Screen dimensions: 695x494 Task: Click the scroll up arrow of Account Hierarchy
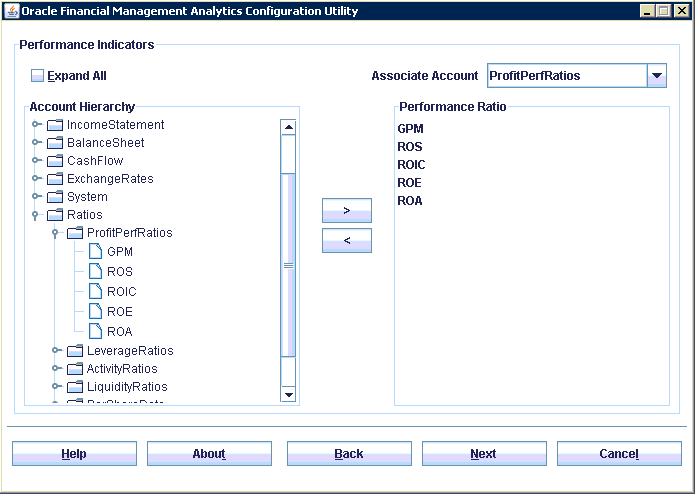pyautogui.click(x=289, y=127)
